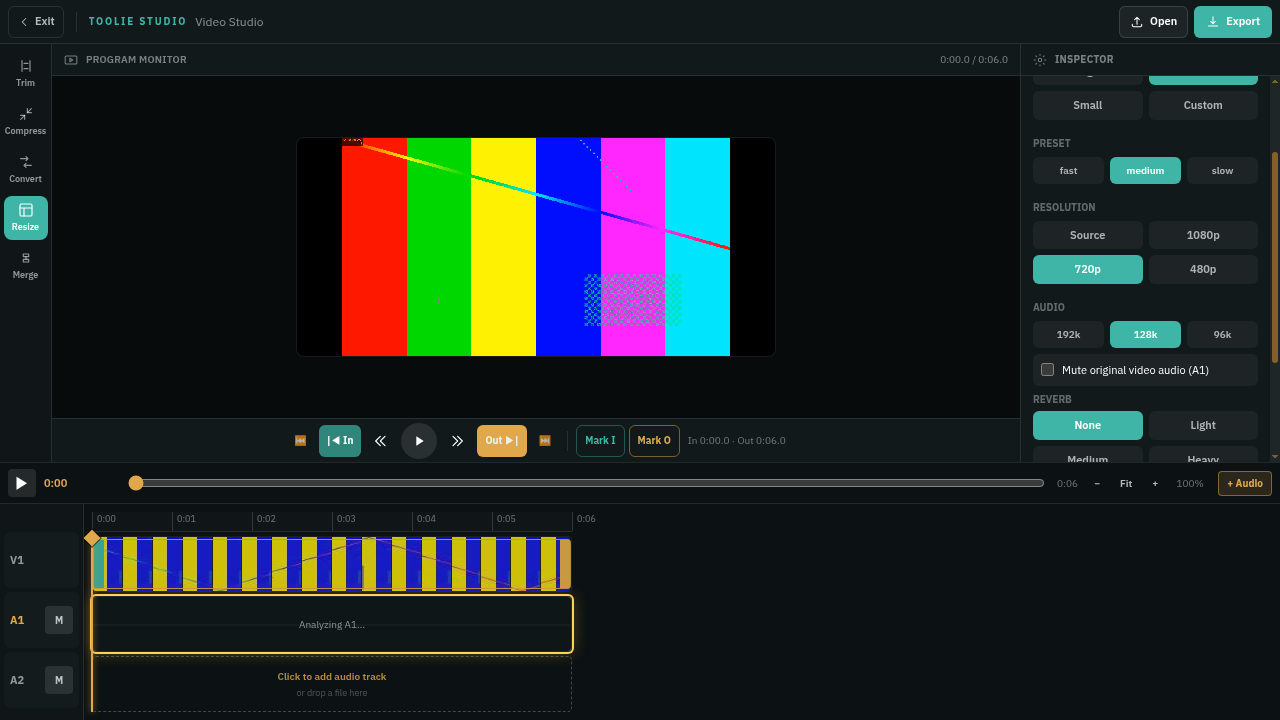The image size is (1280, 720).
Task: Switch to the Convert tool
Action: point(26,169)
